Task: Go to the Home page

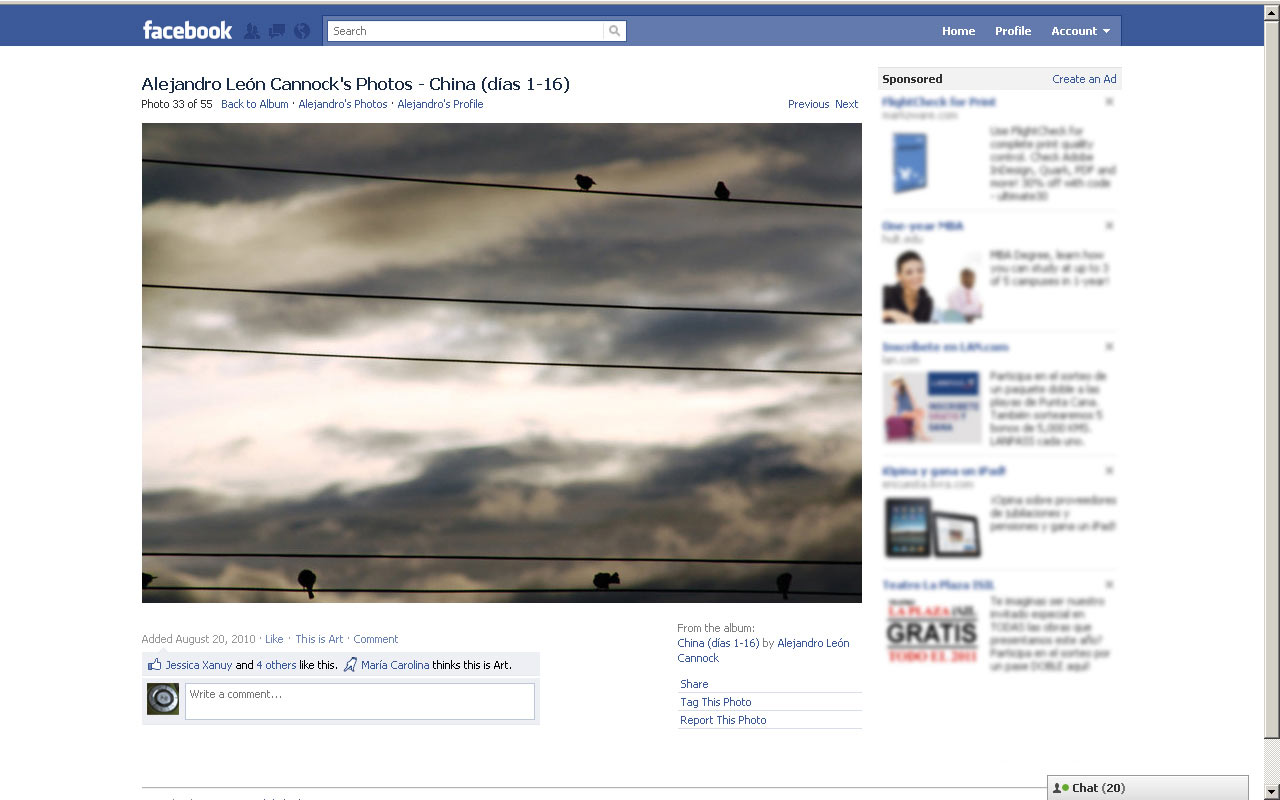Action: click(x=958, y=31)
